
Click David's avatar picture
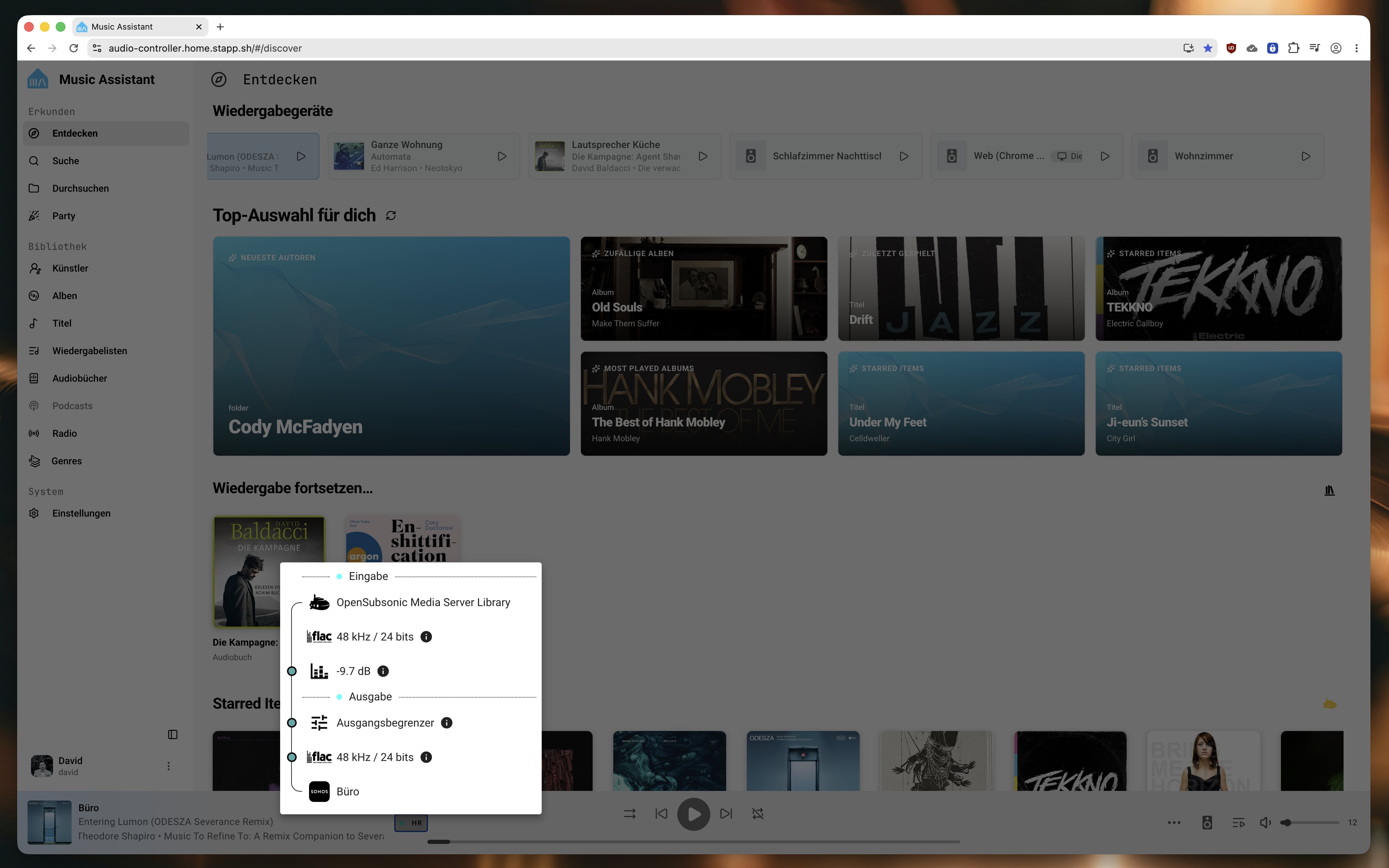pyautogui.click(x=41, y=766)
